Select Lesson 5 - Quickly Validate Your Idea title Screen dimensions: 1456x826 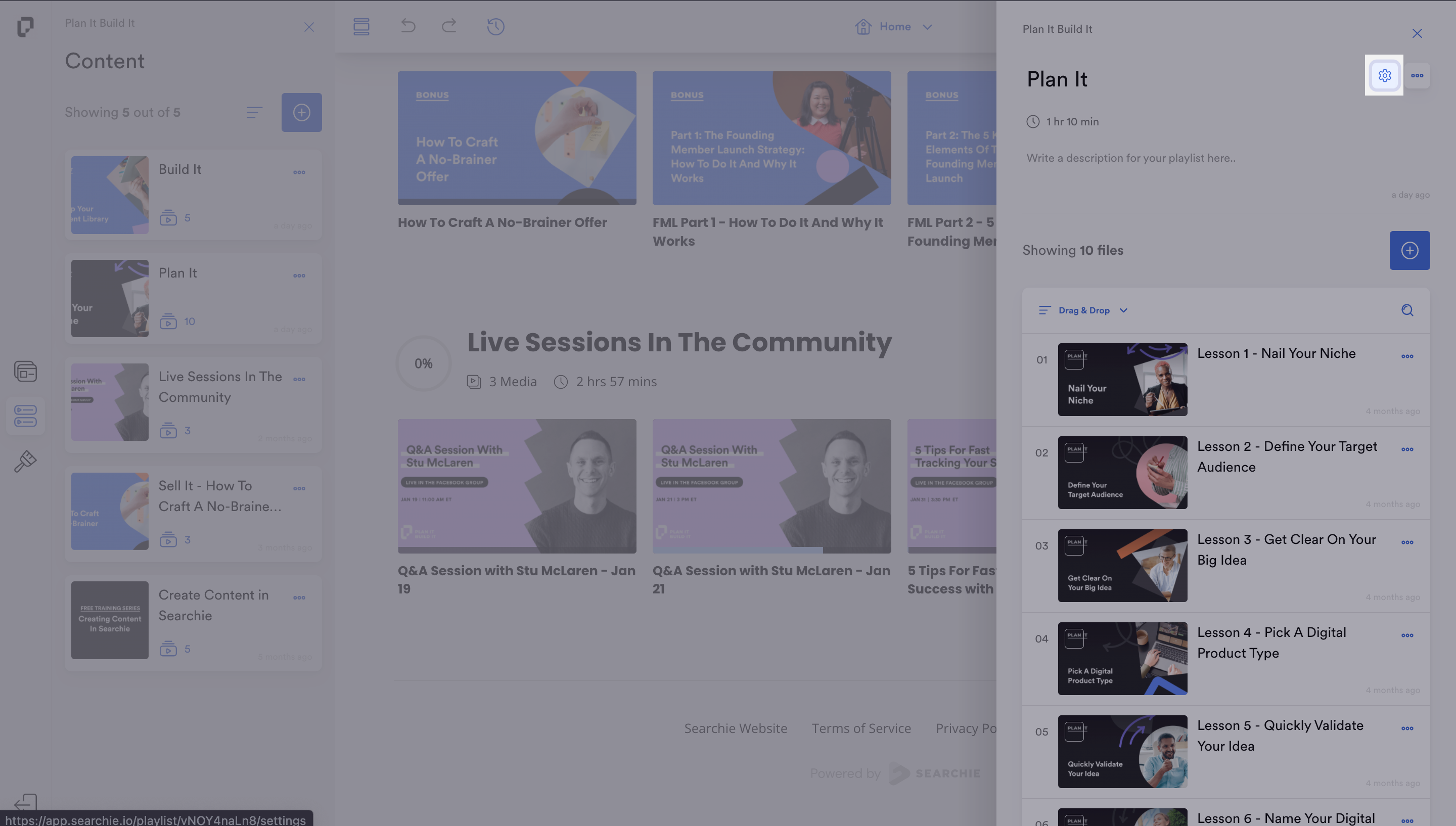pyautogui.click(x=1280, y=736)
